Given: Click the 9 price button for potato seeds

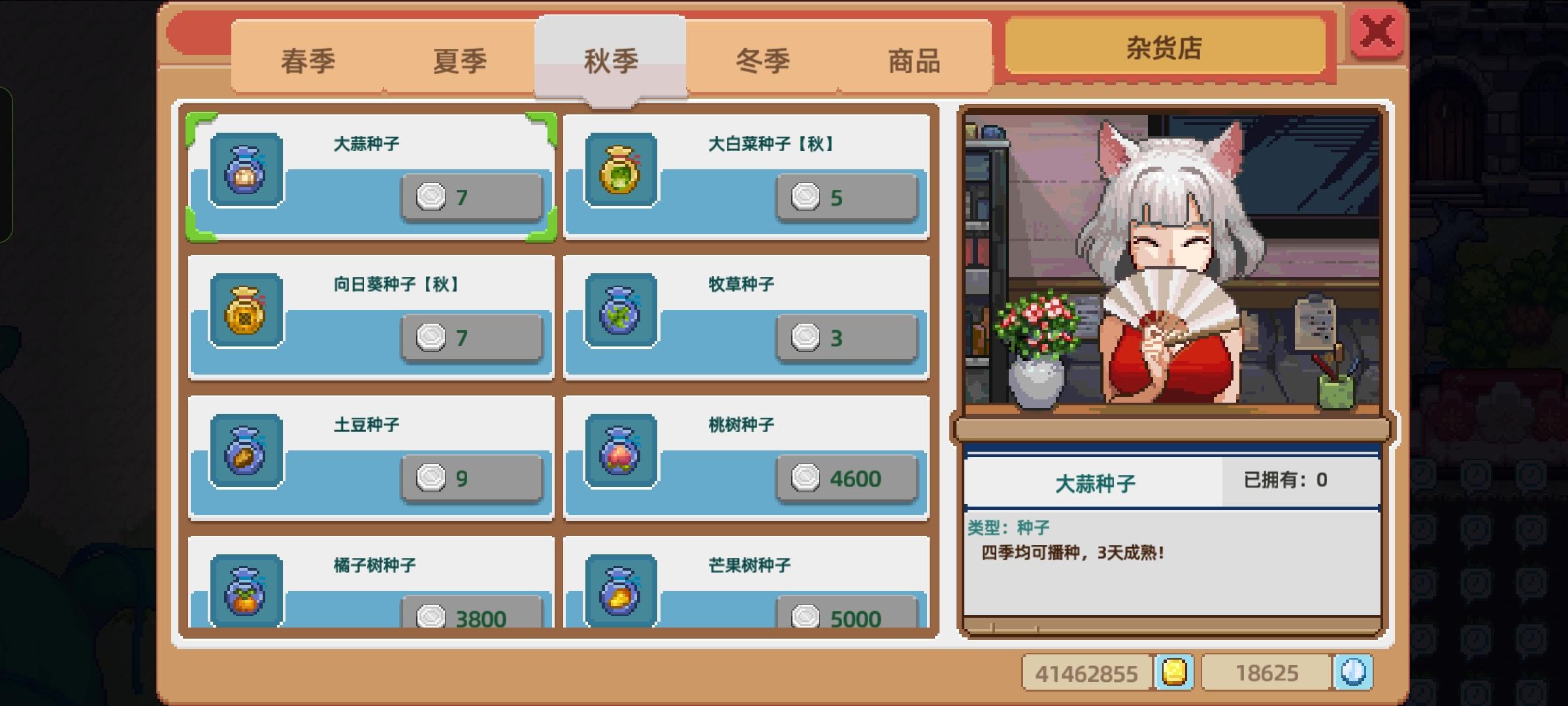Looking at the screenshot, I should point(472,479).
